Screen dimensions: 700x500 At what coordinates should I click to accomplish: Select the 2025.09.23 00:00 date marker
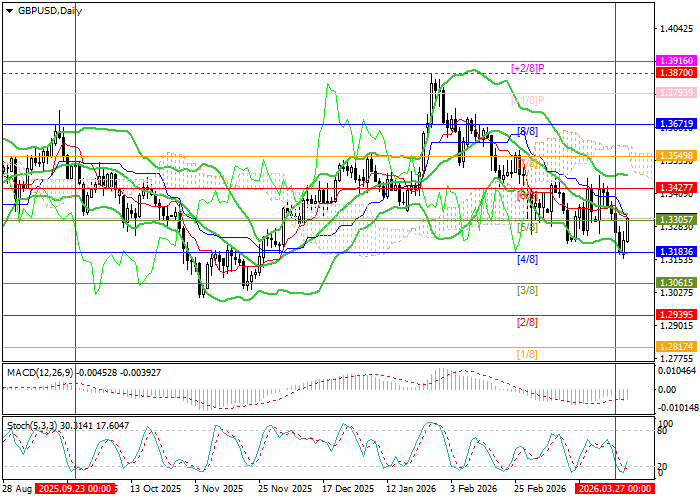[x=75, y=489]
